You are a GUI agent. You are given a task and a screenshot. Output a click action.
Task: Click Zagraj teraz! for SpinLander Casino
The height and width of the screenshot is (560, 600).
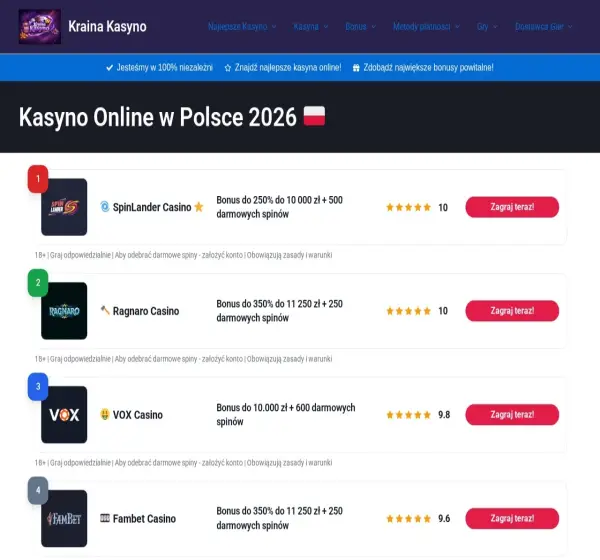pyautogui.click(x=512, y=207)
